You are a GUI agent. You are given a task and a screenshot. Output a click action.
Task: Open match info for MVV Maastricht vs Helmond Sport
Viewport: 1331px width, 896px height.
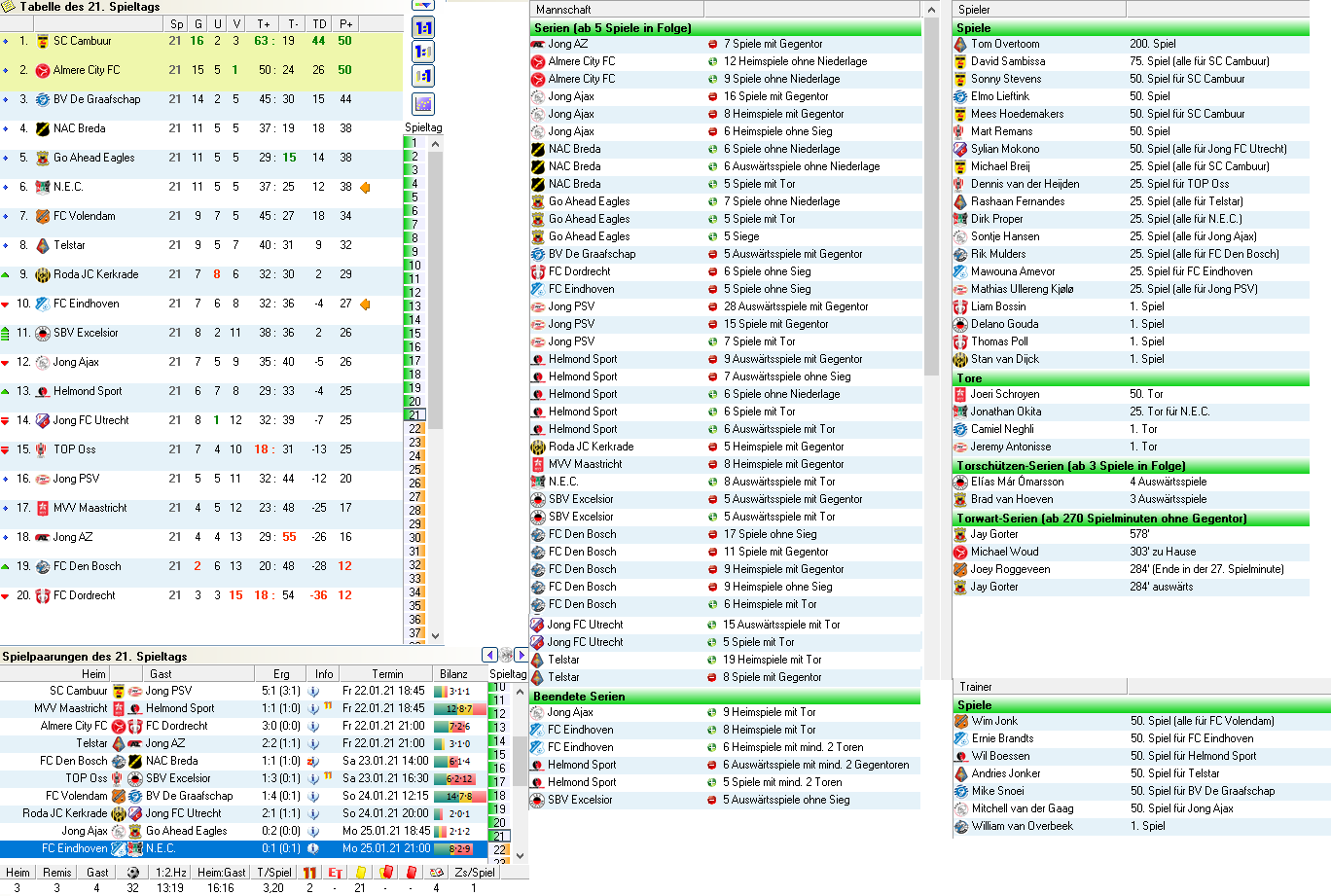tap(313, 708)
